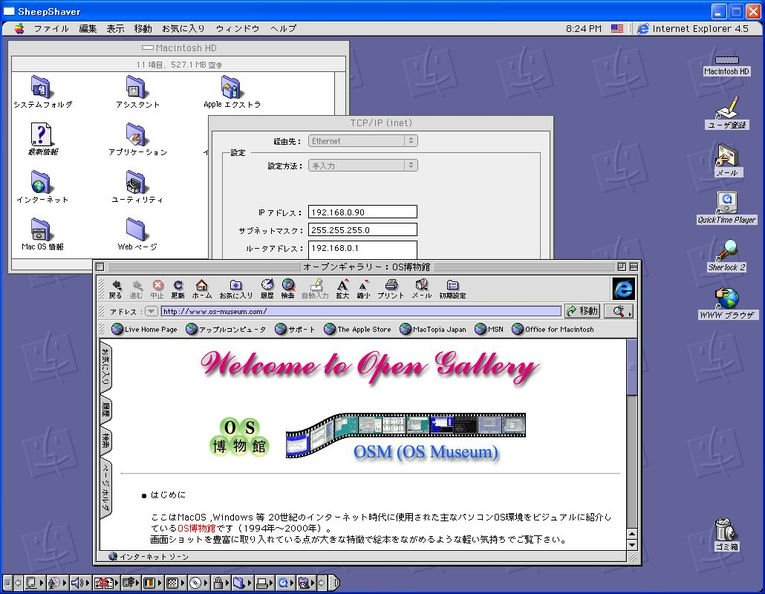Image resolution: width=765 pixels, height=594 pixels.
Task: Open printer selector control strip module
Action: click(x=264, y=582)
